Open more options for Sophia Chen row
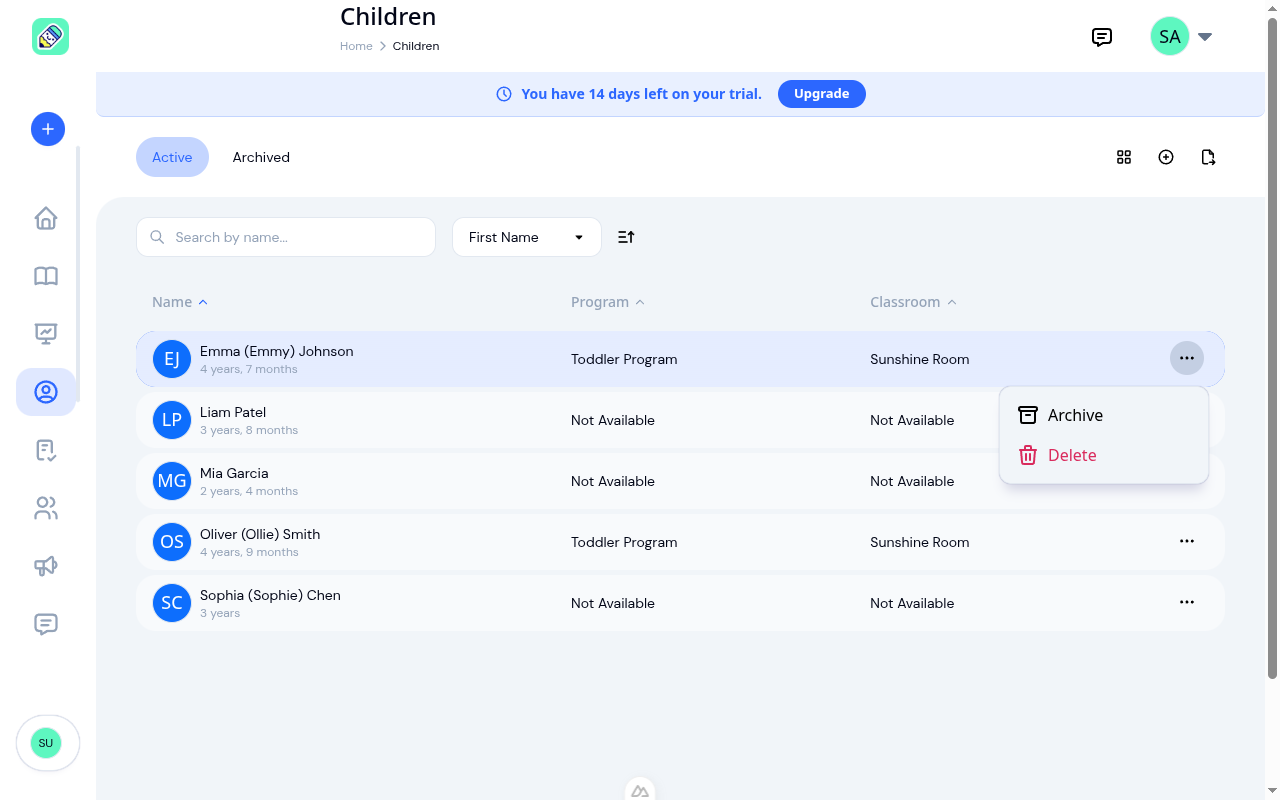The width and height of the screenshot is (1280, 800). (1187, 602)
